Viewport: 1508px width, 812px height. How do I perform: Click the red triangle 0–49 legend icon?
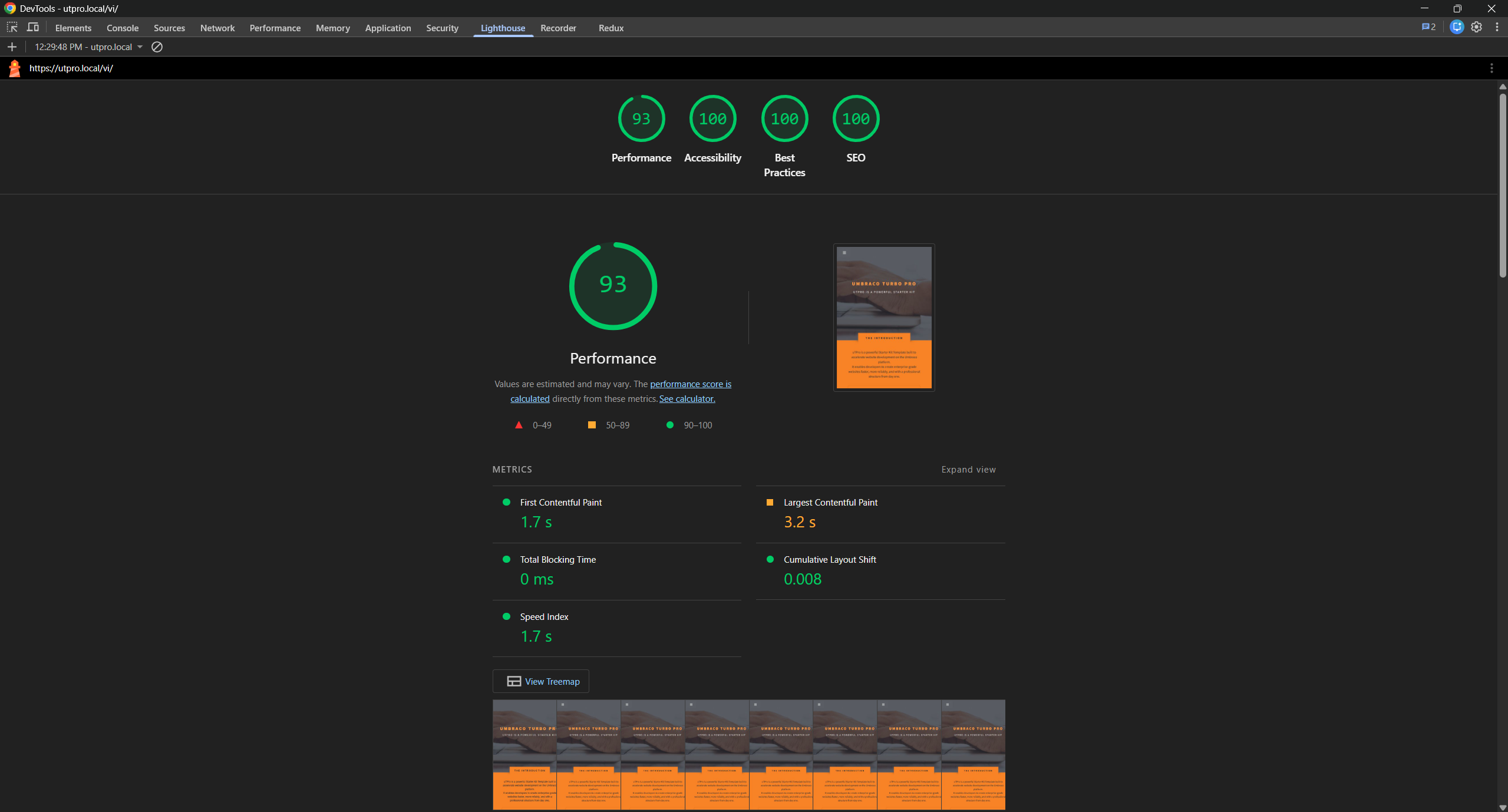click(519, 425)
